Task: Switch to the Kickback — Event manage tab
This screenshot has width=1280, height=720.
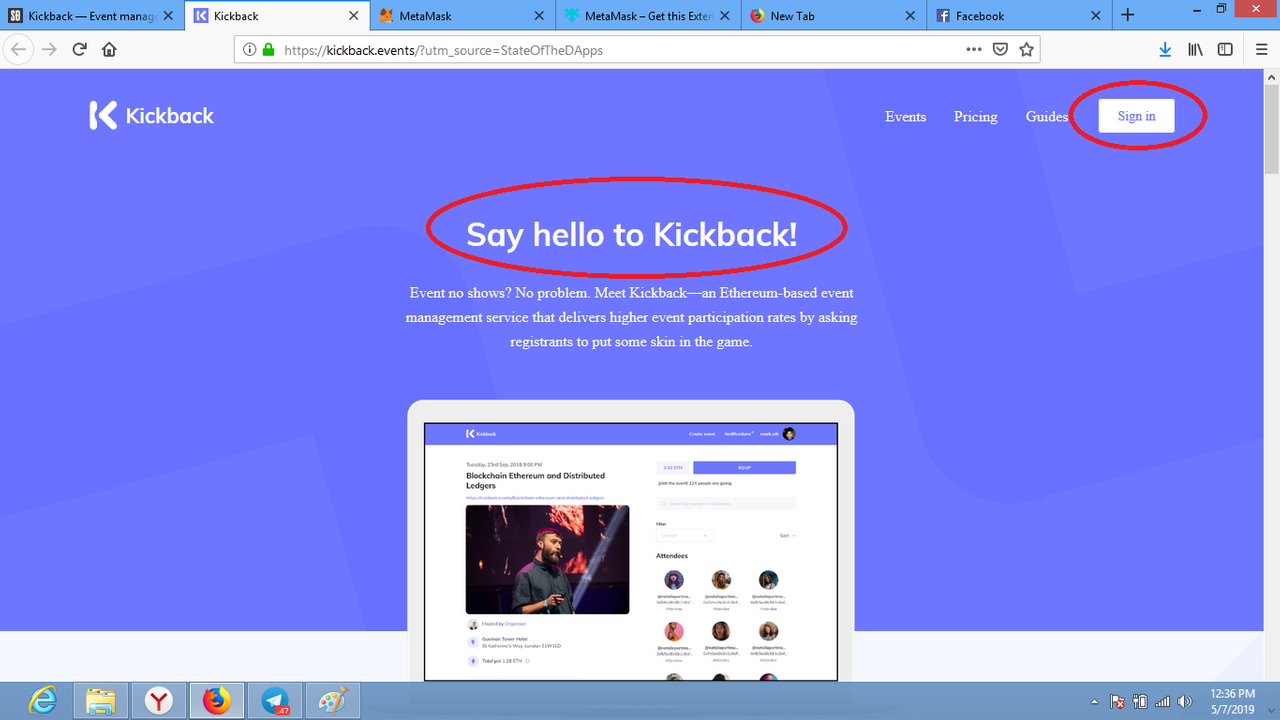Action: (92, 15)
